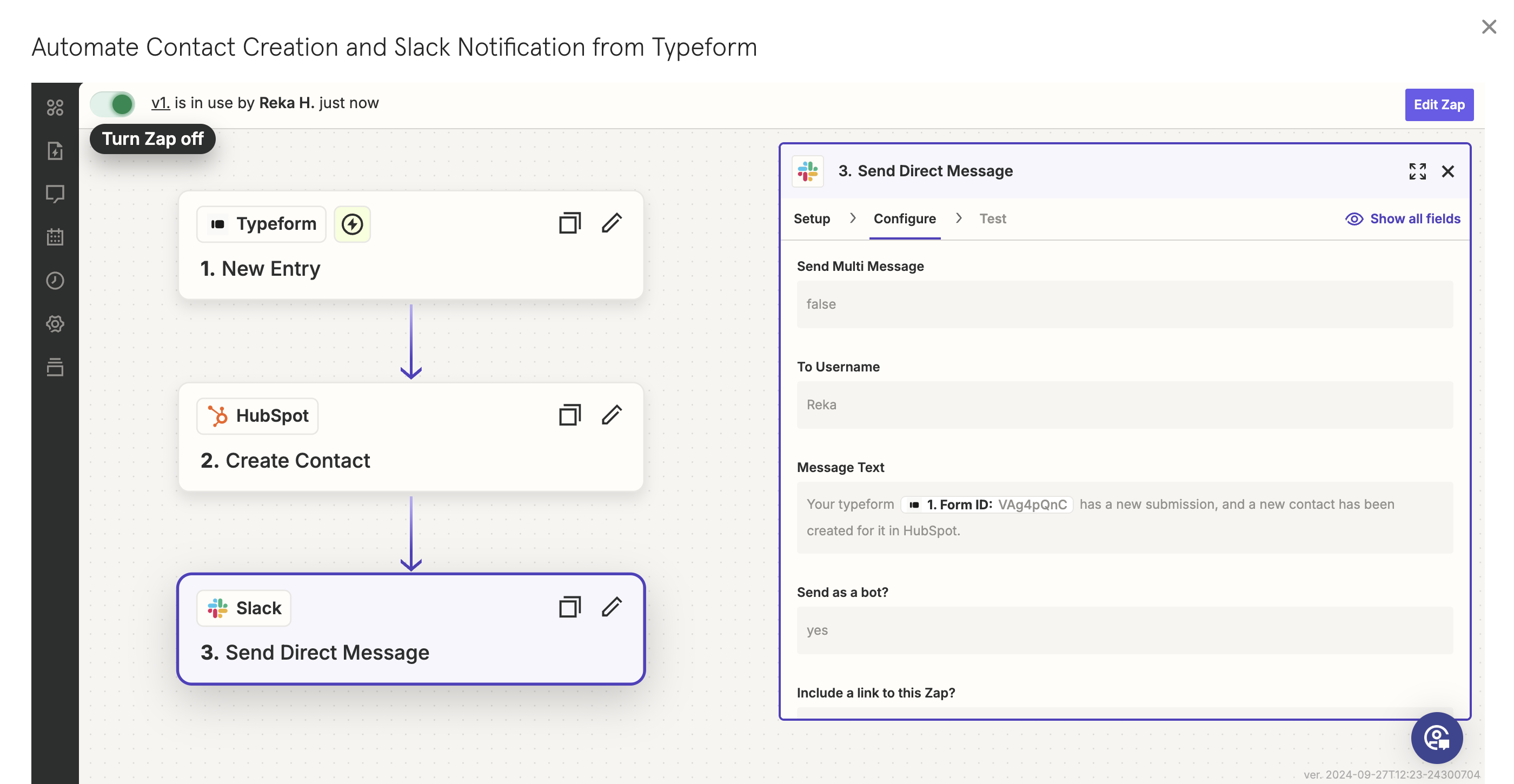Click the HubSpot logo icon in step 2
Viewport: 1514px width, 784px height.
(217, 415)
